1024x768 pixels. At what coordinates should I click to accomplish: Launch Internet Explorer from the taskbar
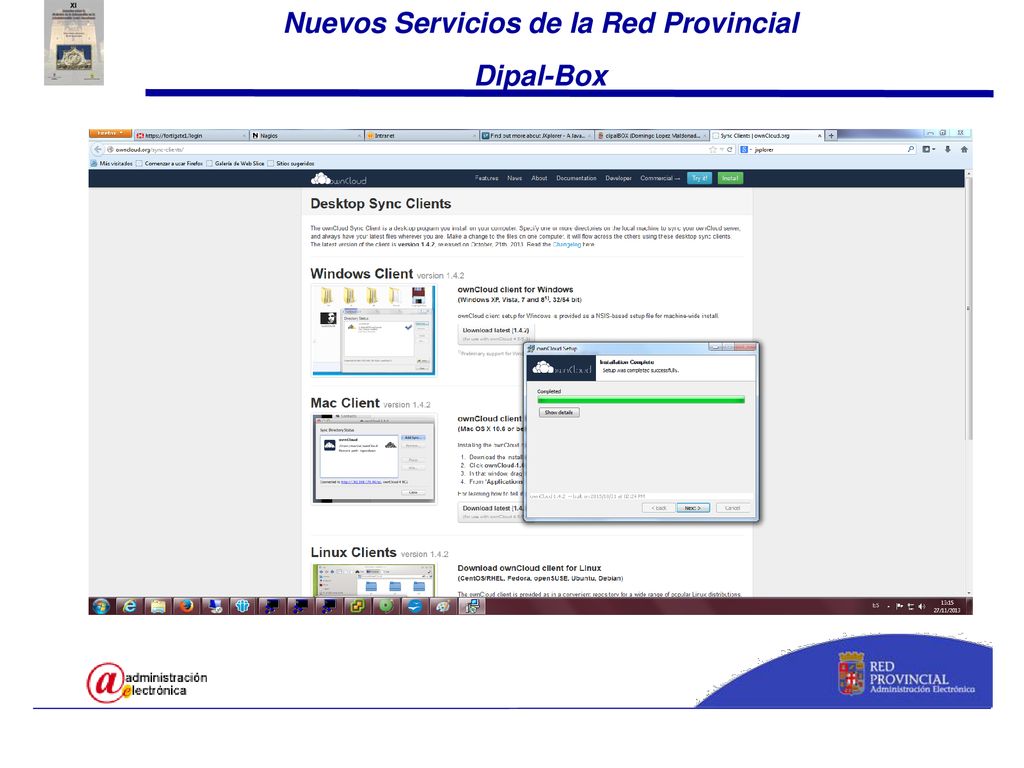130,606
